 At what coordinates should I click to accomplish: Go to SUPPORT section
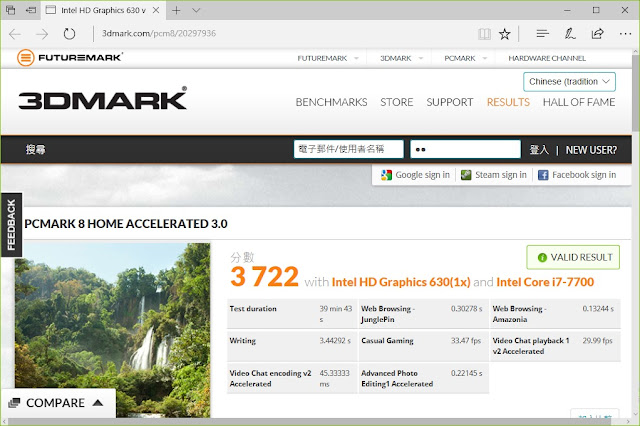pos(450,102)
